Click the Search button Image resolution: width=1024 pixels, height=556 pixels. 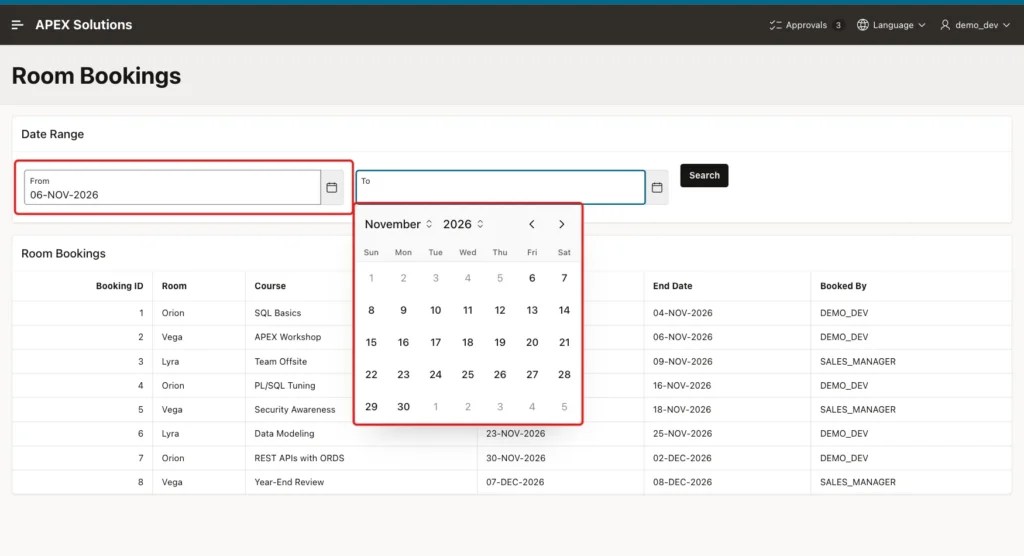(x=704, y=175)
